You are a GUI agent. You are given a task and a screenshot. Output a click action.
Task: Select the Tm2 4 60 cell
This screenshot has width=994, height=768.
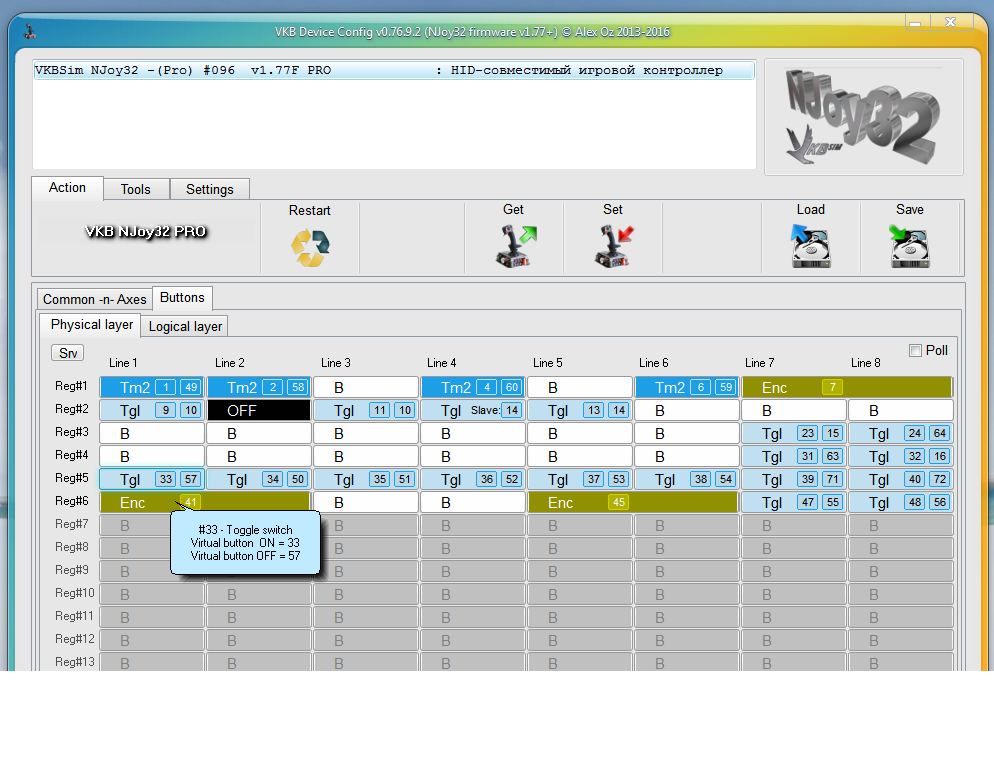pyautogui.click(x=473, y=387)
